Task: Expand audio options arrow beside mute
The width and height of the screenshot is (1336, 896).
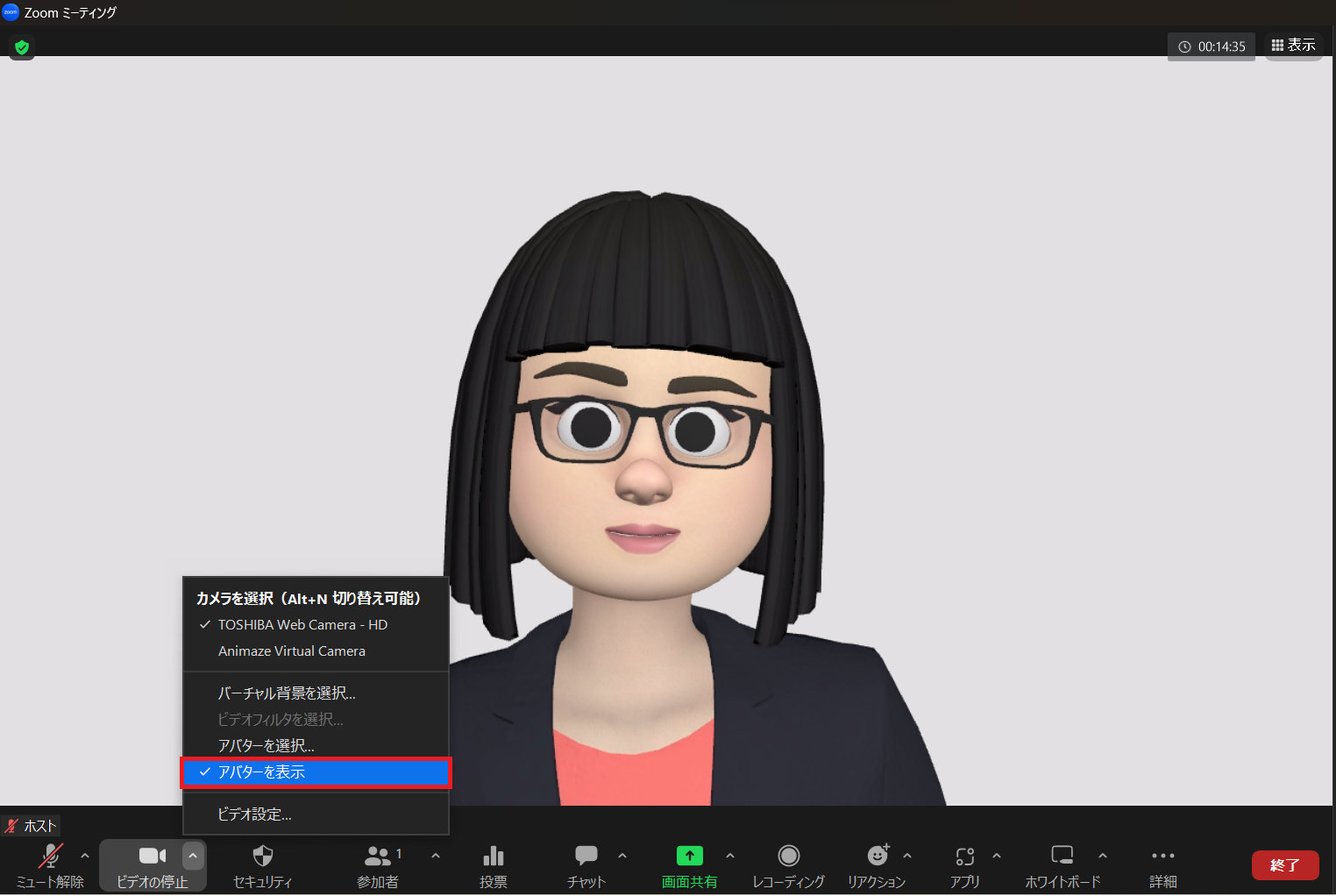Action: tap(85, 856)
